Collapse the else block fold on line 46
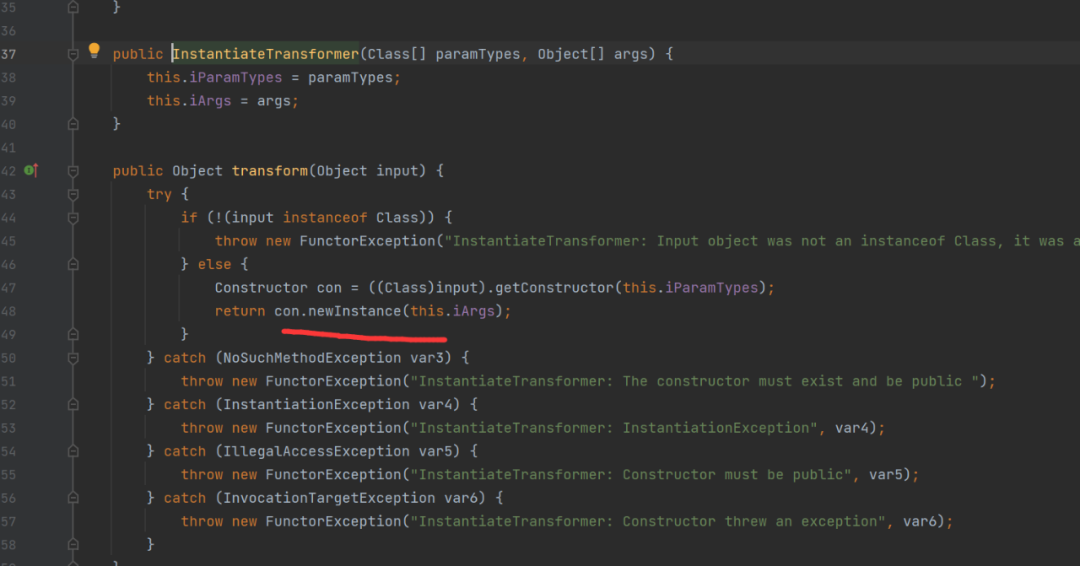The width and height of the screenshot is (1080, 566). (x=73, y=264)
